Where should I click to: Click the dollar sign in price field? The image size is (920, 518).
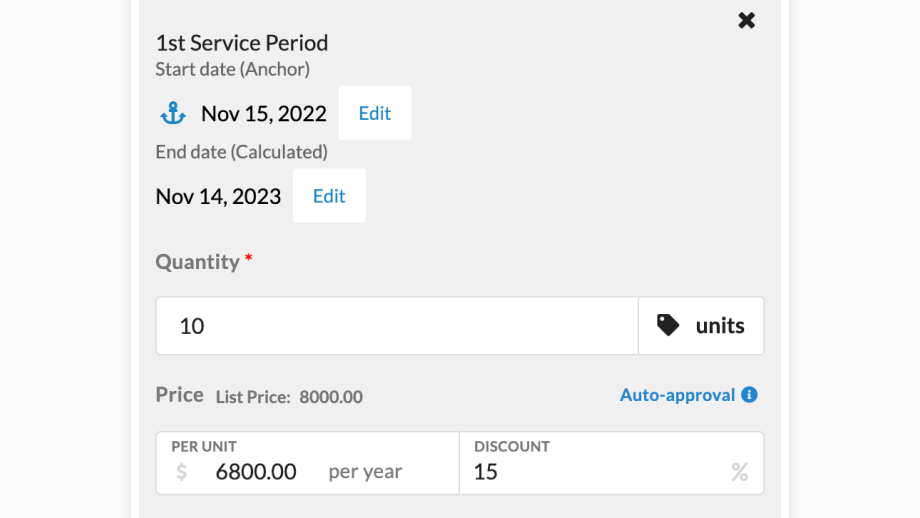181,472
